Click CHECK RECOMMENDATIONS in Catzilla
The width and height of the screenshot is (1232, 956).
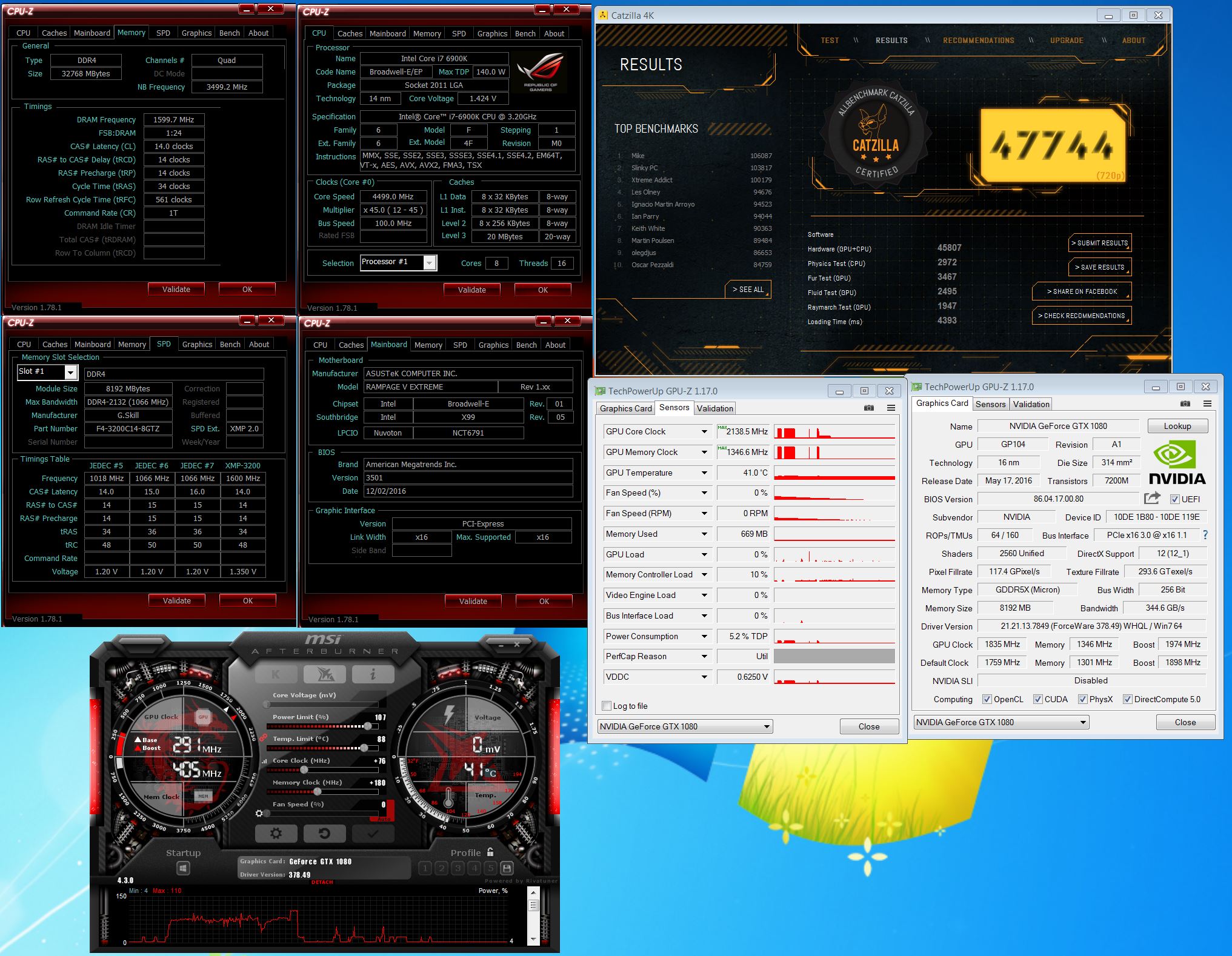click(x=1082, y=316)
